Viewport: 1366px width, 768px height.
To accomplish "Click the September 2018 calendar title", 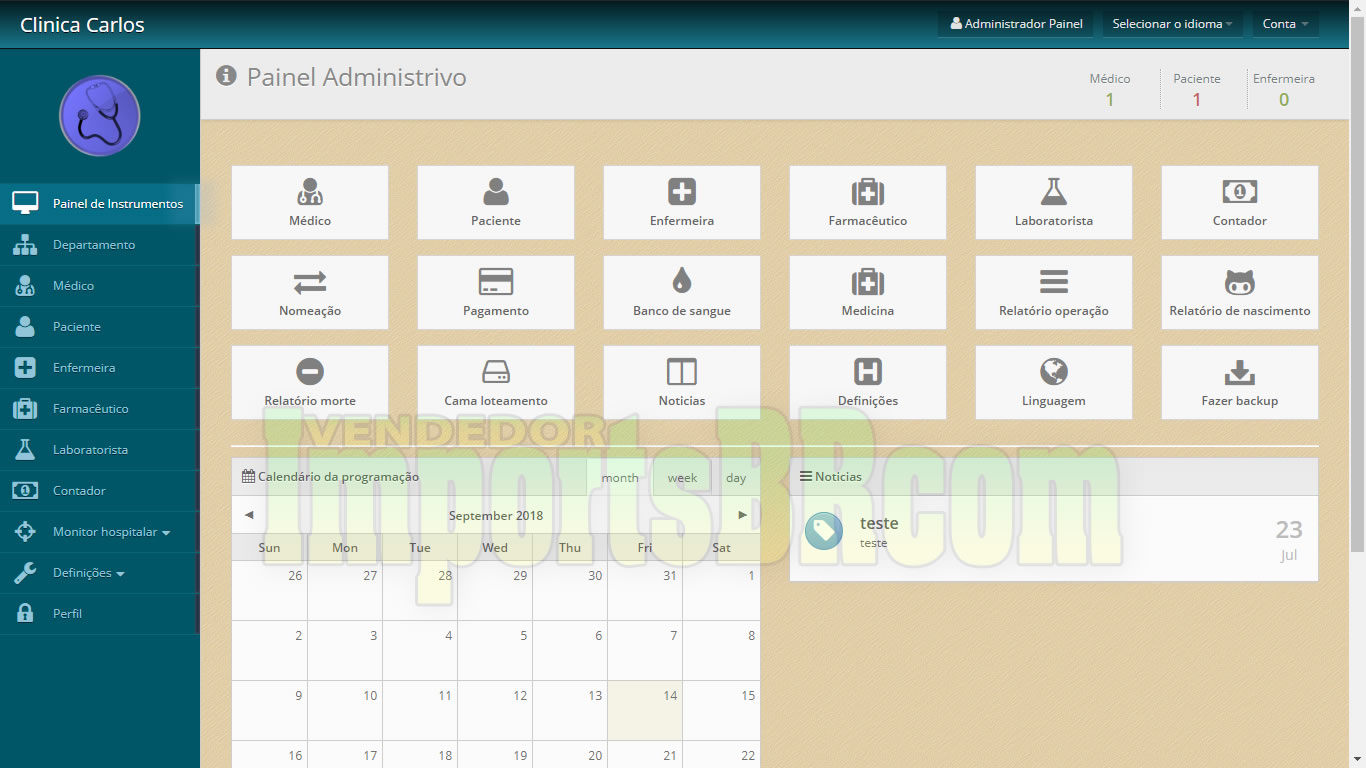I will [x=496, y=516].
